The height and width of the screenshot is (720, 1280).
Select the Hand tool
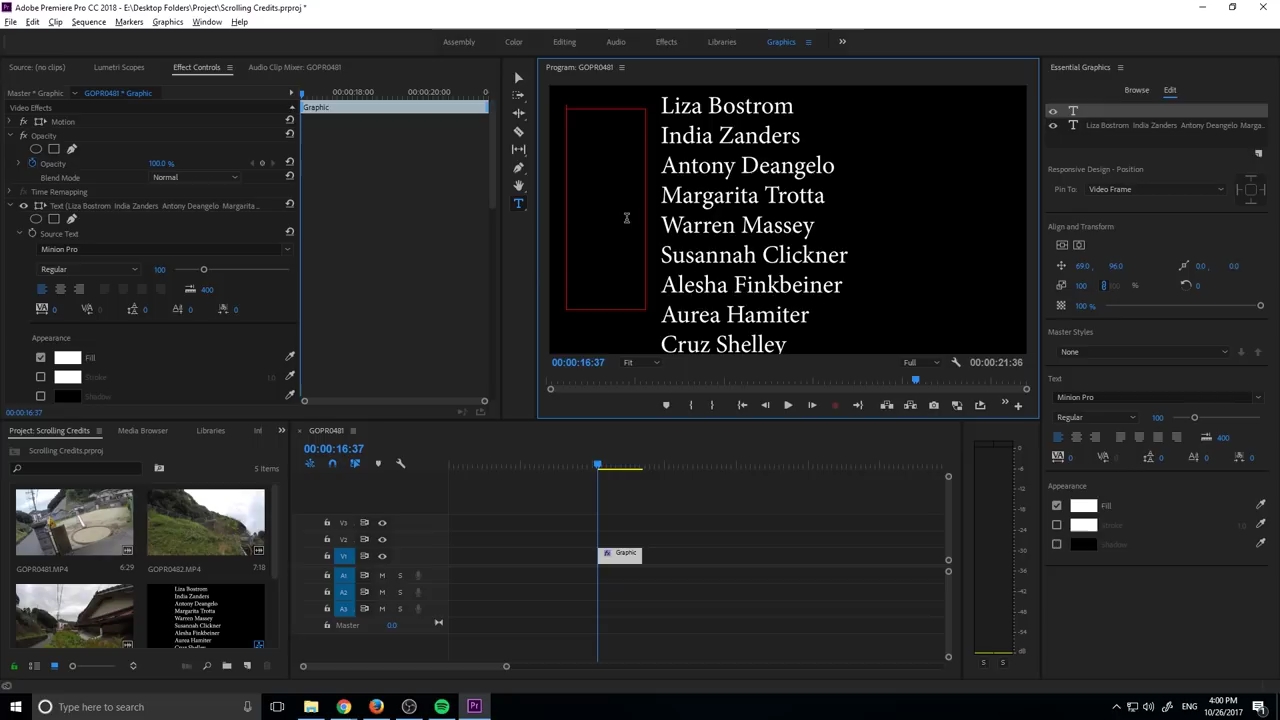click(518, 186)
